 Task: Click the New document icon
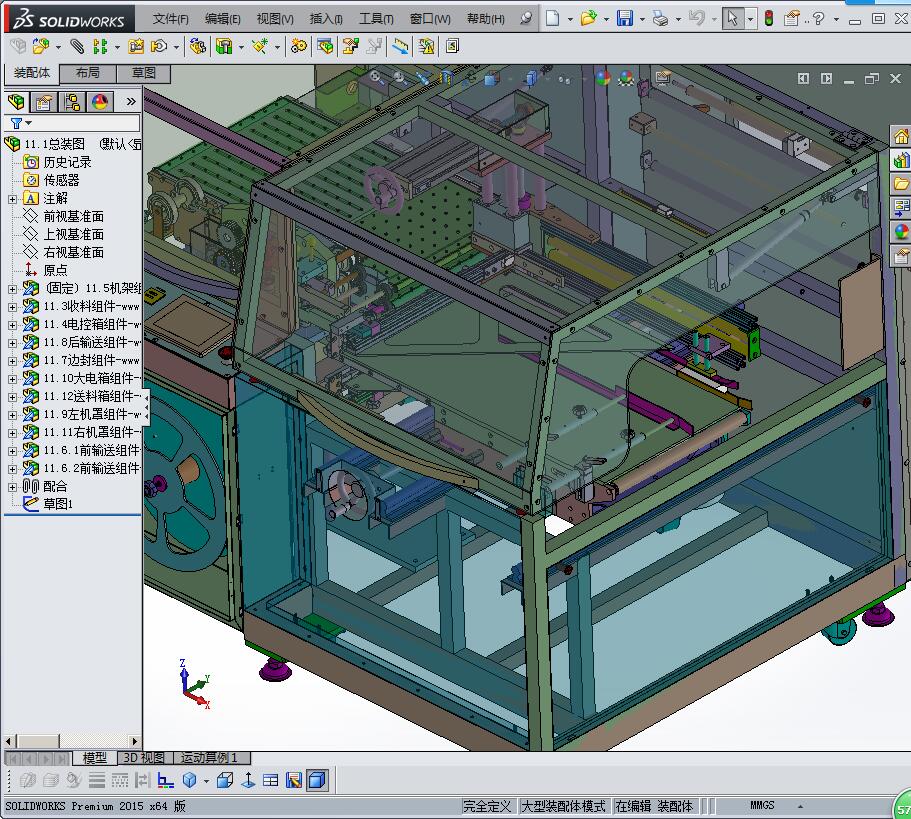[553, 18]
